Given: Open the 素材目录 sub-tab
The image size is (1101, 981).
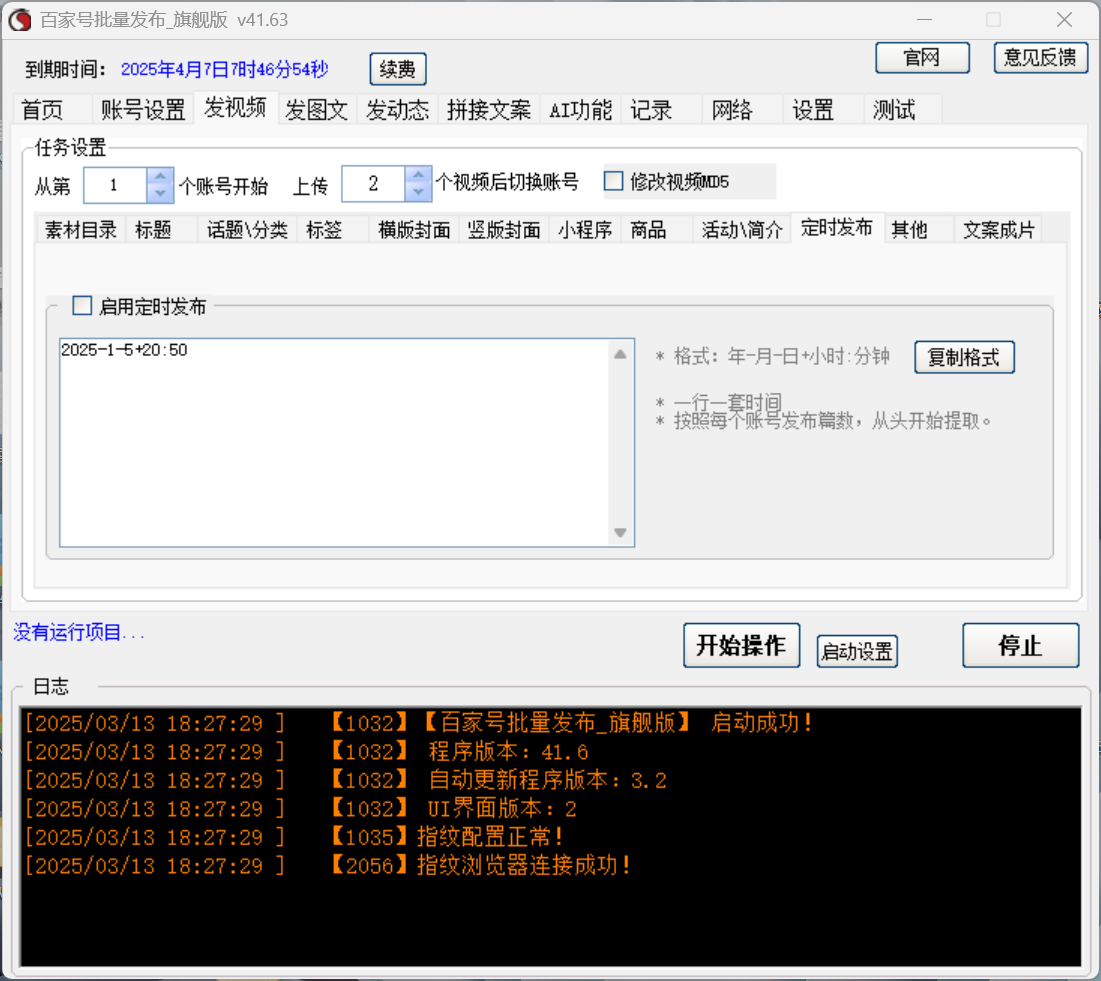Looking at the screenshot, I should coord(81,230).
